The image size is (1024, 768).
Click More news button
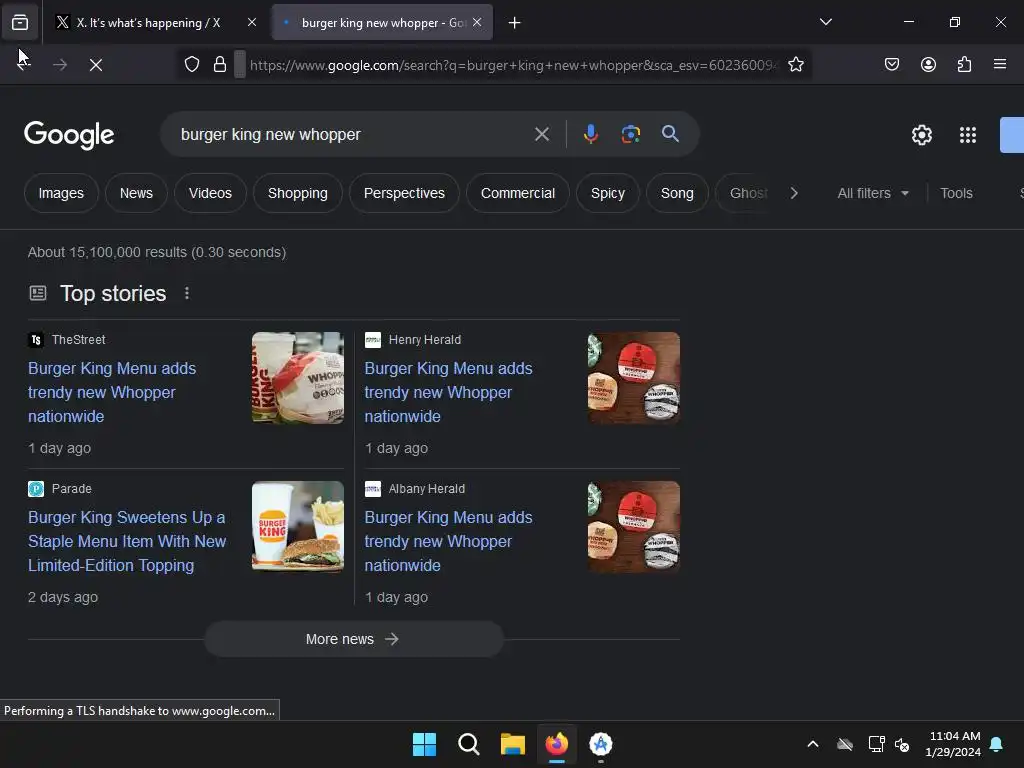point(354,639)
